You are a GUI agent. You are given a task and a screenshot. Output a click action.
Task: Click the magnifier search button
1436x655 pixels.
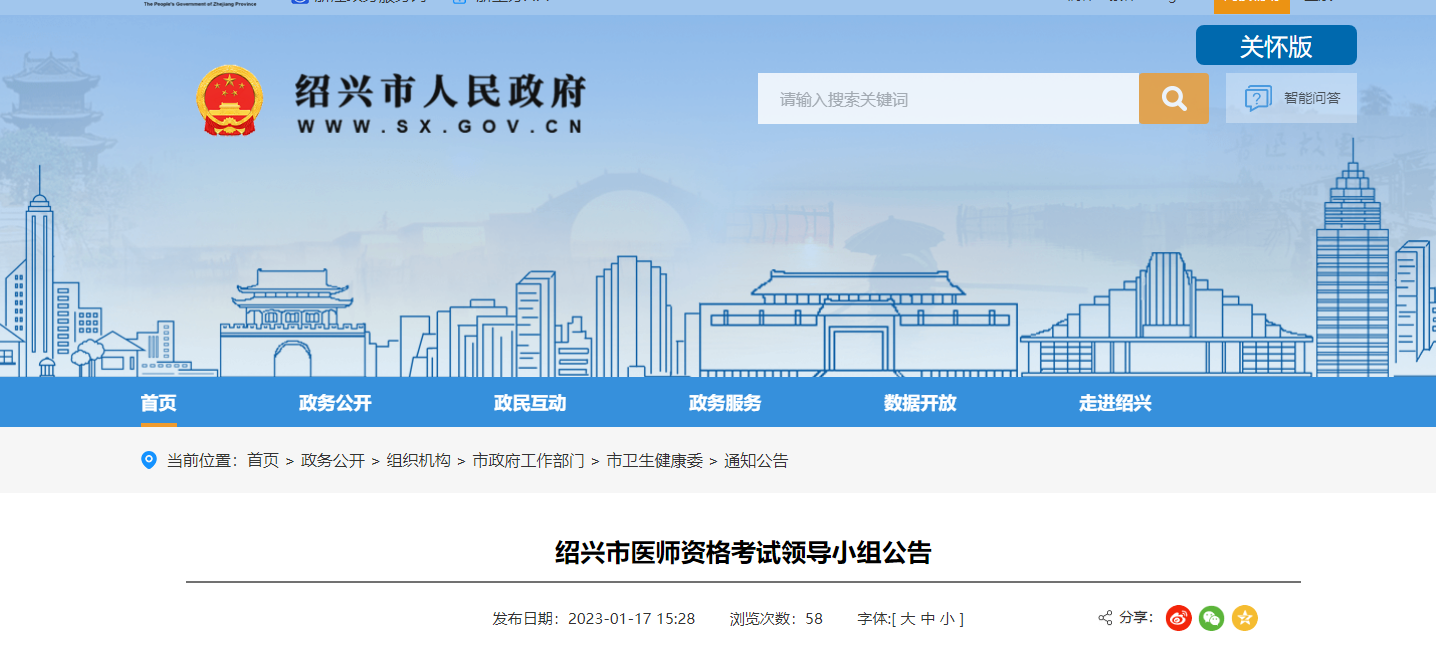[x=1174, y=98]
